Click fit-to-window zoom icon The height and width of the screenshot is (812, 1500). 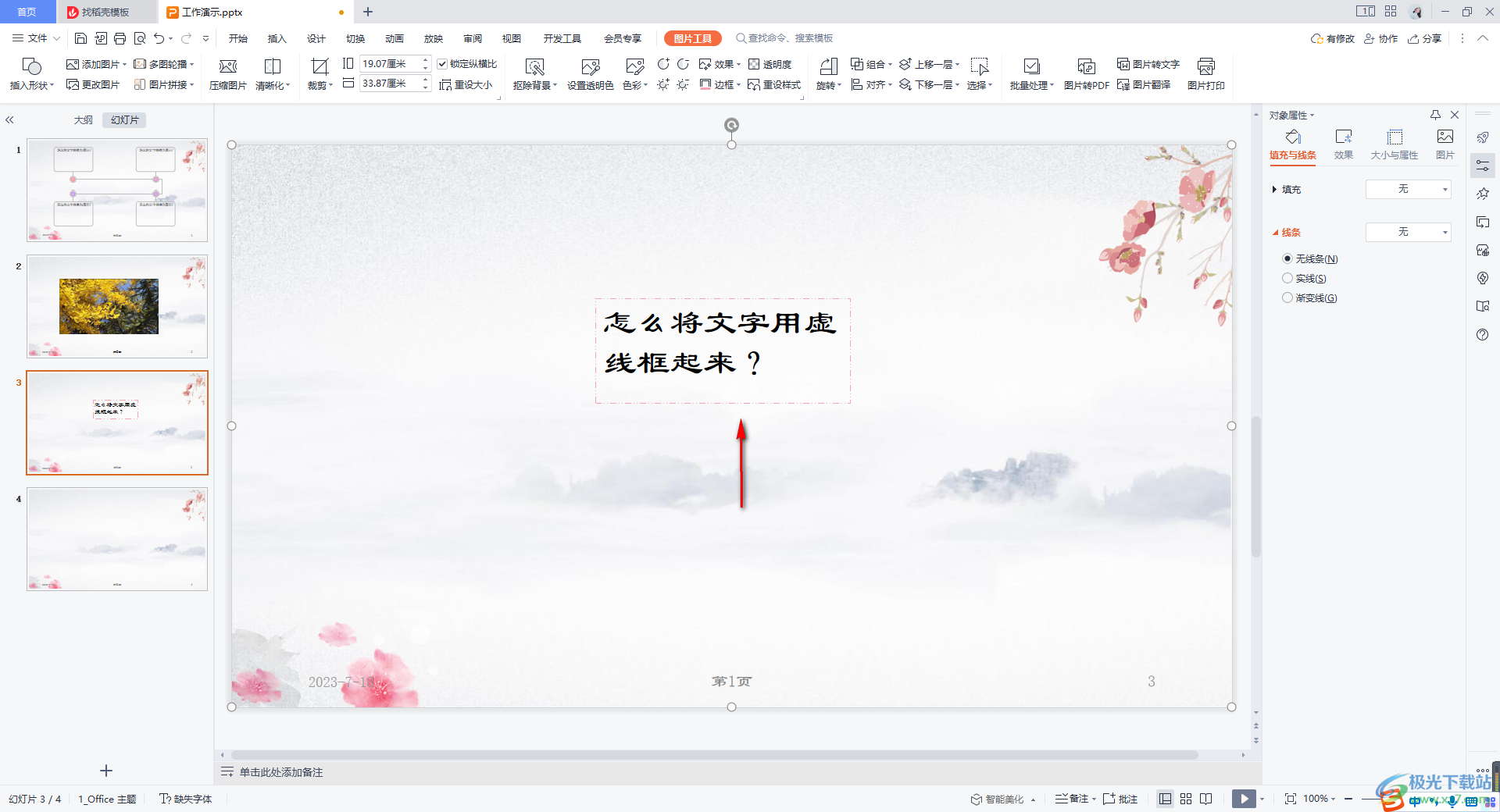pyautogui.click(x=1291, y=799)
